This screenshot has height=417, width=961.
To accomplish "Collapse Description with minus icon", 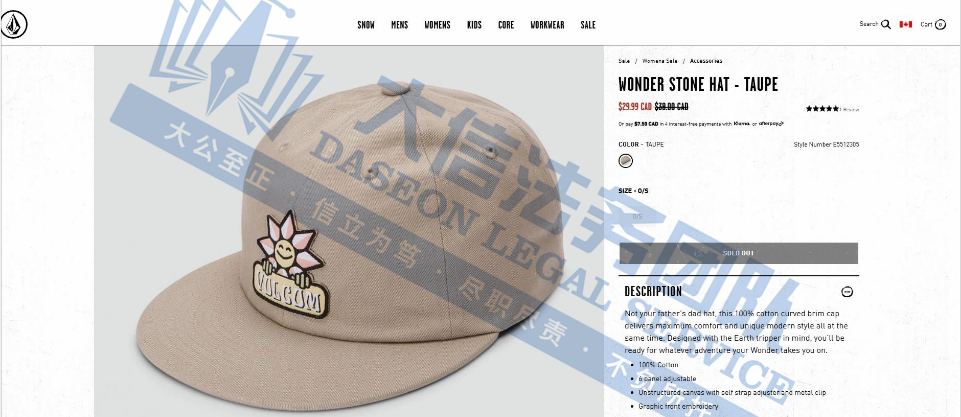I will tap(847, 292).
